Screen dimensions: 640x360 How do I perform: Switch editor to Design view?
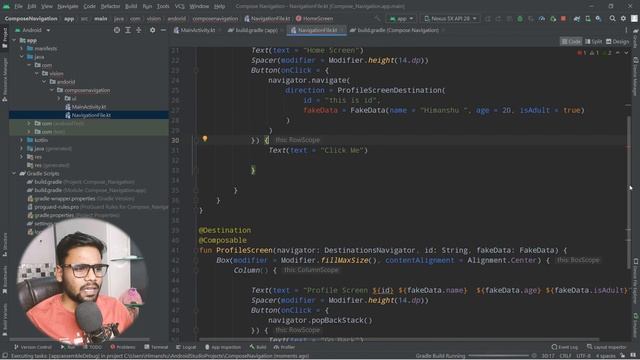click(618, 42)
